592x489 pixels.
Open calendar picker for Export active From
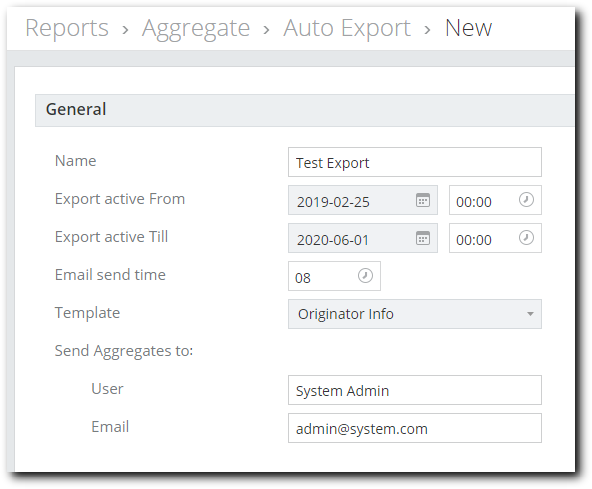click(422, 200)
